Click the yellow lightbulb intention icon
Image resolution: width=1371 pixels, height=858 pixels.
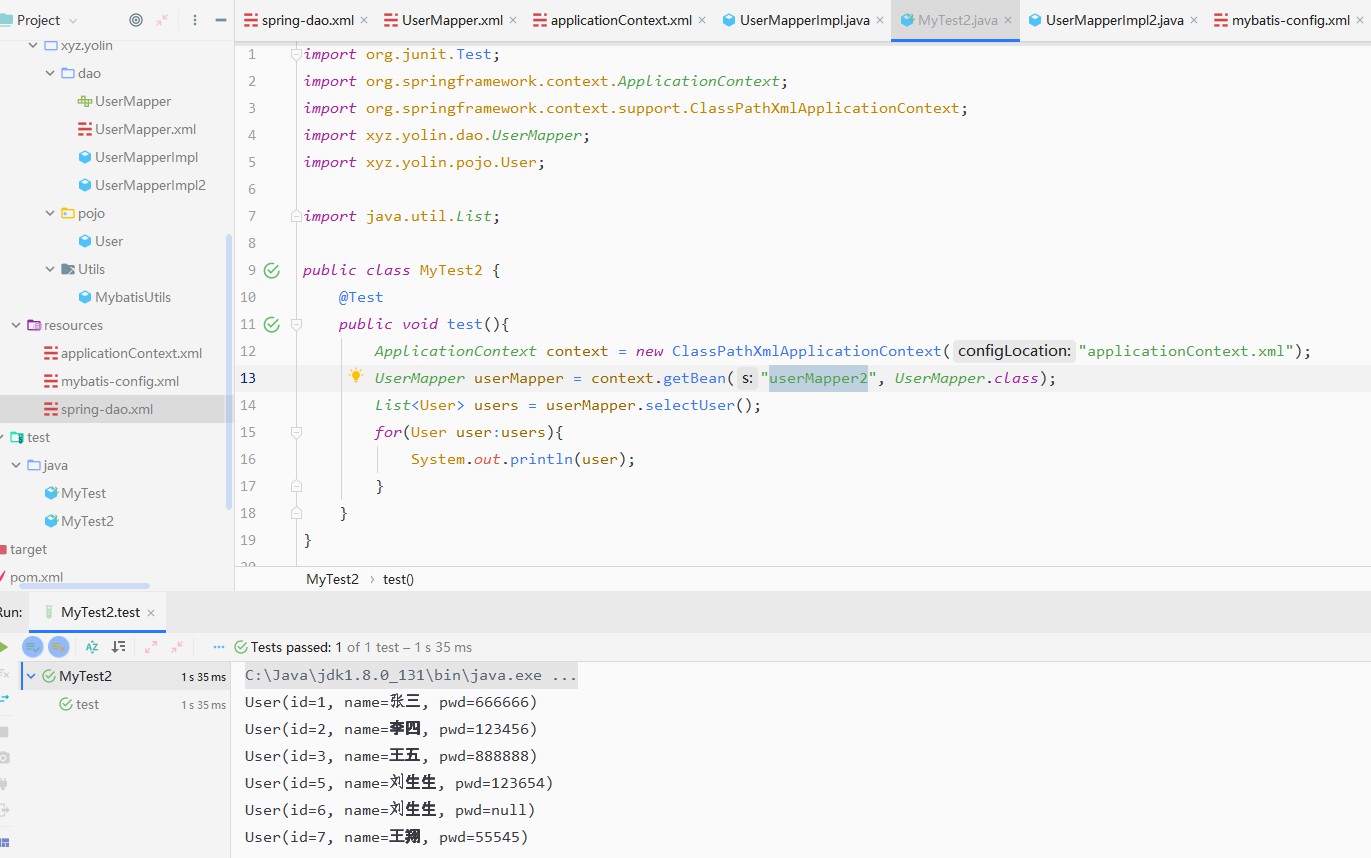point(356,377)
